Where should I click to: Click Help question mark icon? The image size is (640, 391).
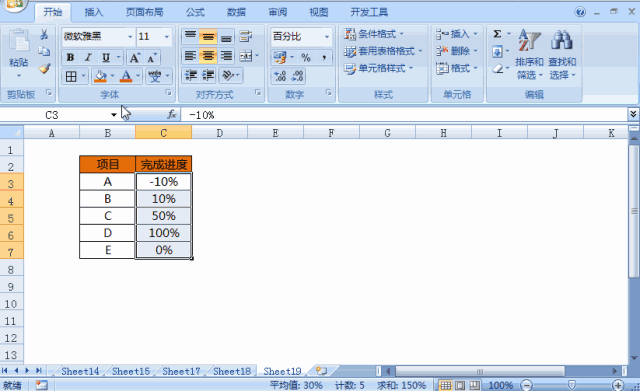(x=580, y=12)
